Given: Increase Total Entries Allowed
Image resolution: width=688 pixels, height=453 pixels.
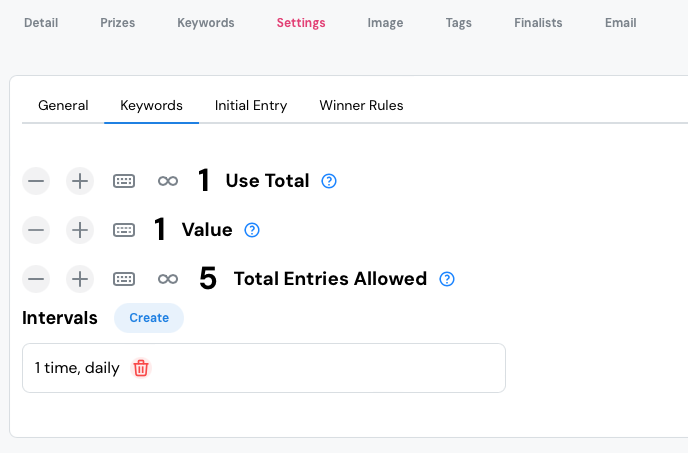Looking at the screenshot, I should tap(80, 279).
